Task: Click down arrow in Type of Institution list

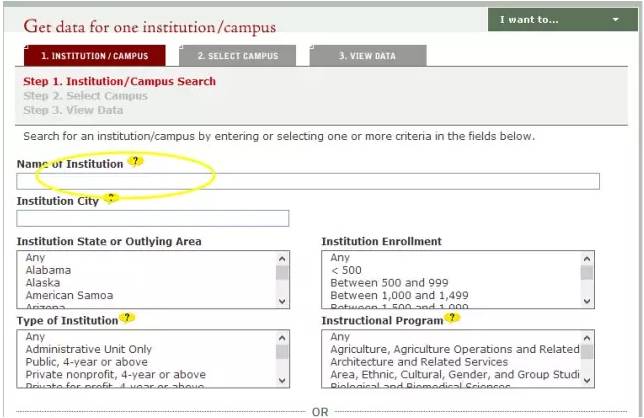Action: [282, 380]
